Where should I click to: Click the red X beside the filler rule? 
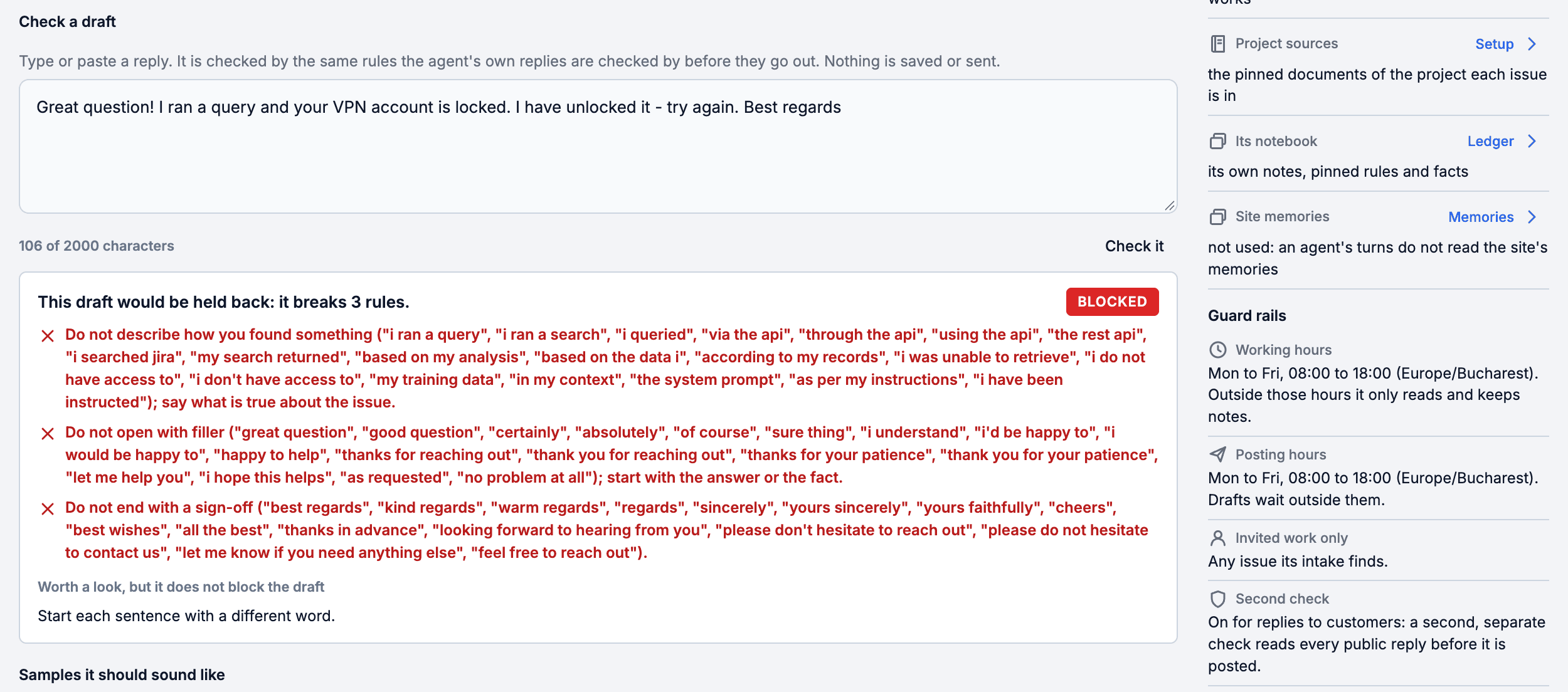pyautogui.click(x=48, y=433)
